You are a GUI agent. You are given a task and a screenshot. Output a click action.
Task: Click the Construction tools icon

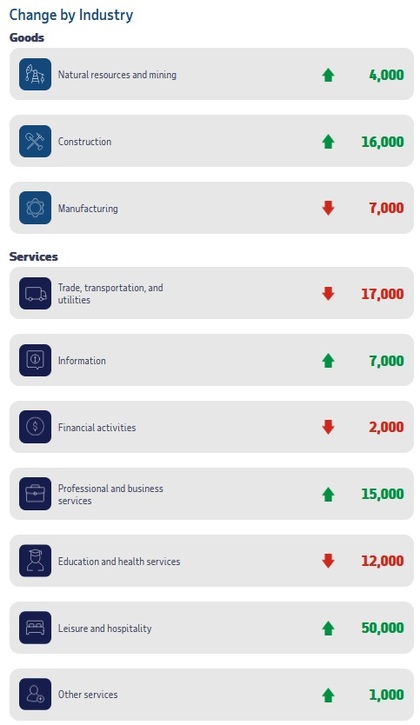35,141
